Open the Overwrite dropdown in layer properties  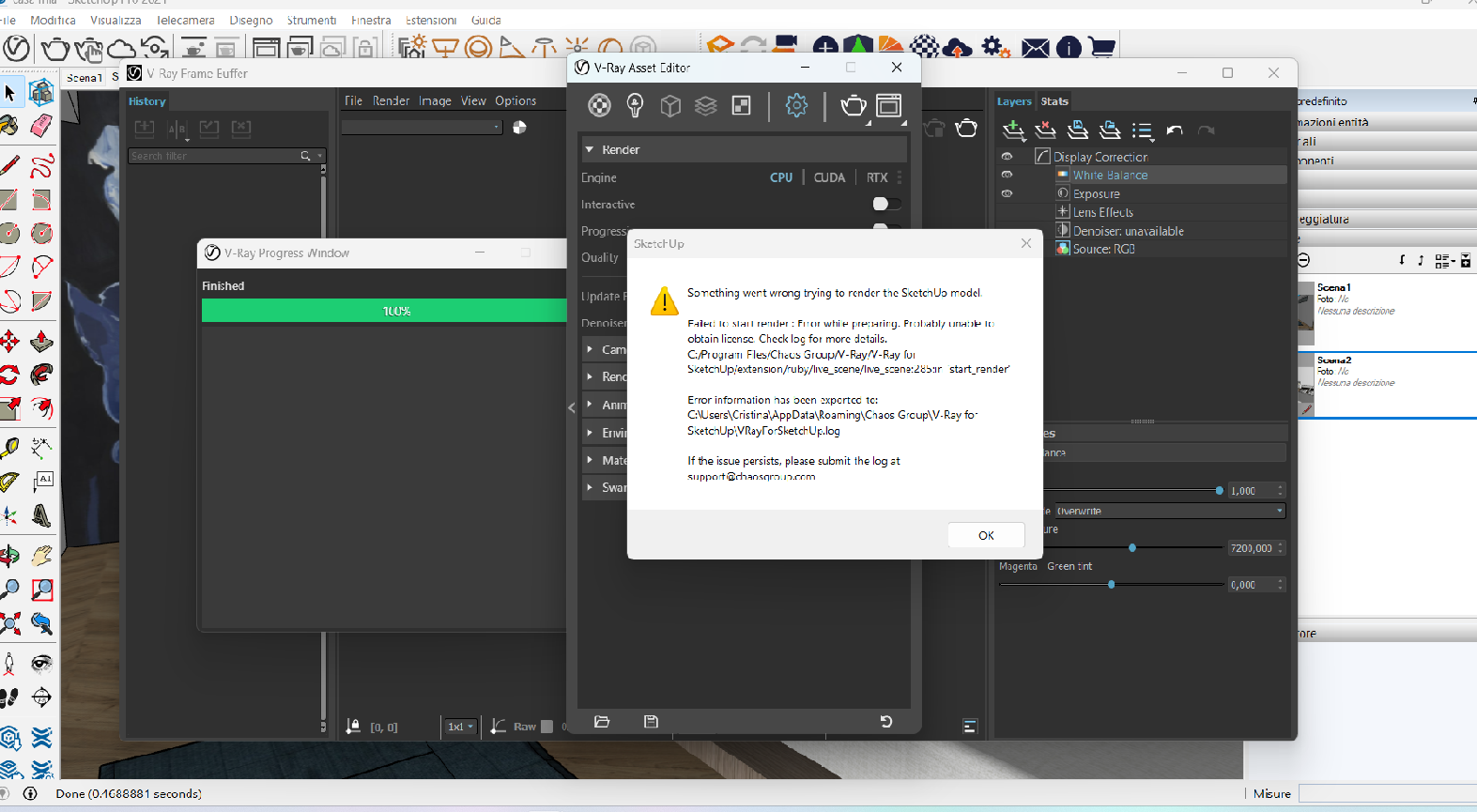coord(1170,511)
